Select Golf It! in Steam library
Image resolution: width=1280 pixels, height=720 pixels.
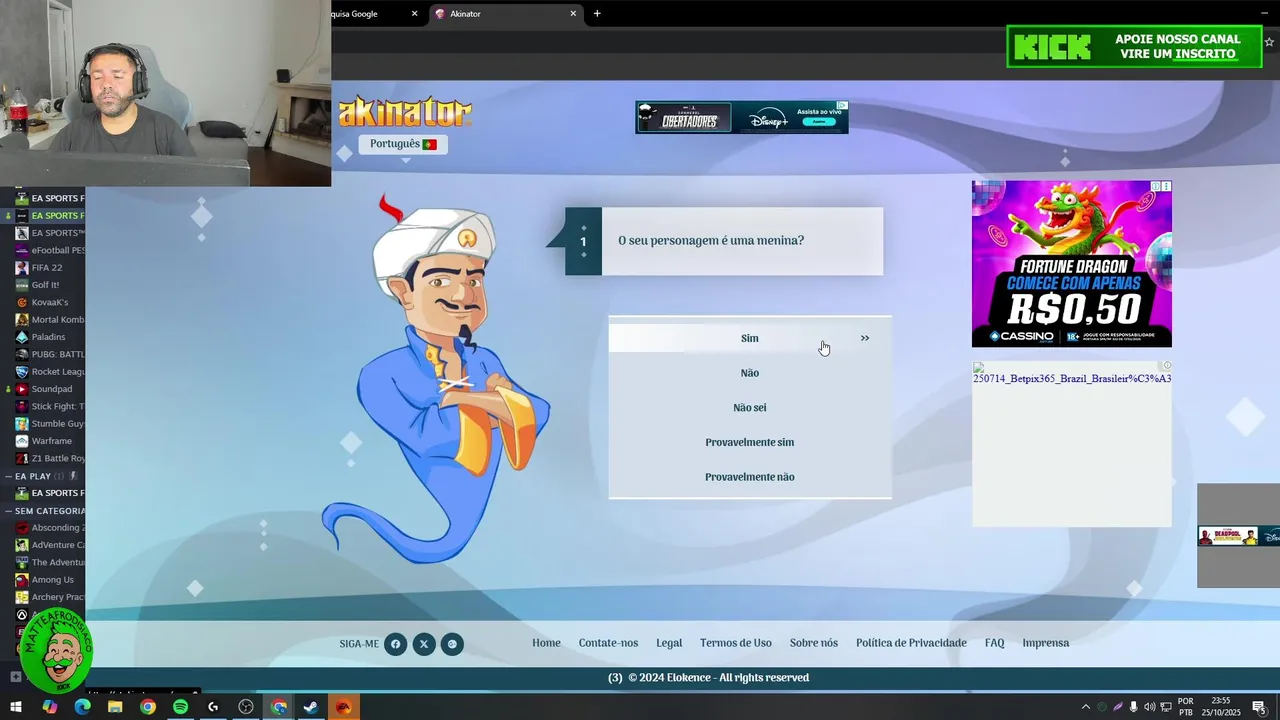click(50, 285)
